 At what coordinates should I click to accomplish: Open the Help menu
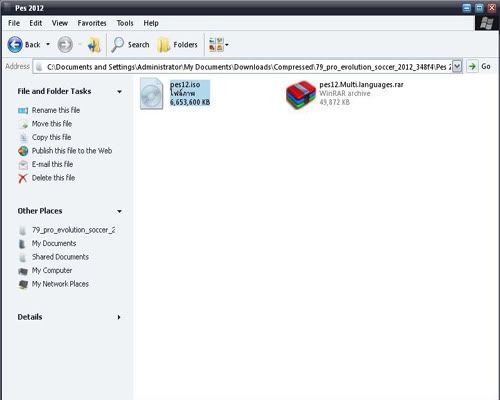point(151,23)
